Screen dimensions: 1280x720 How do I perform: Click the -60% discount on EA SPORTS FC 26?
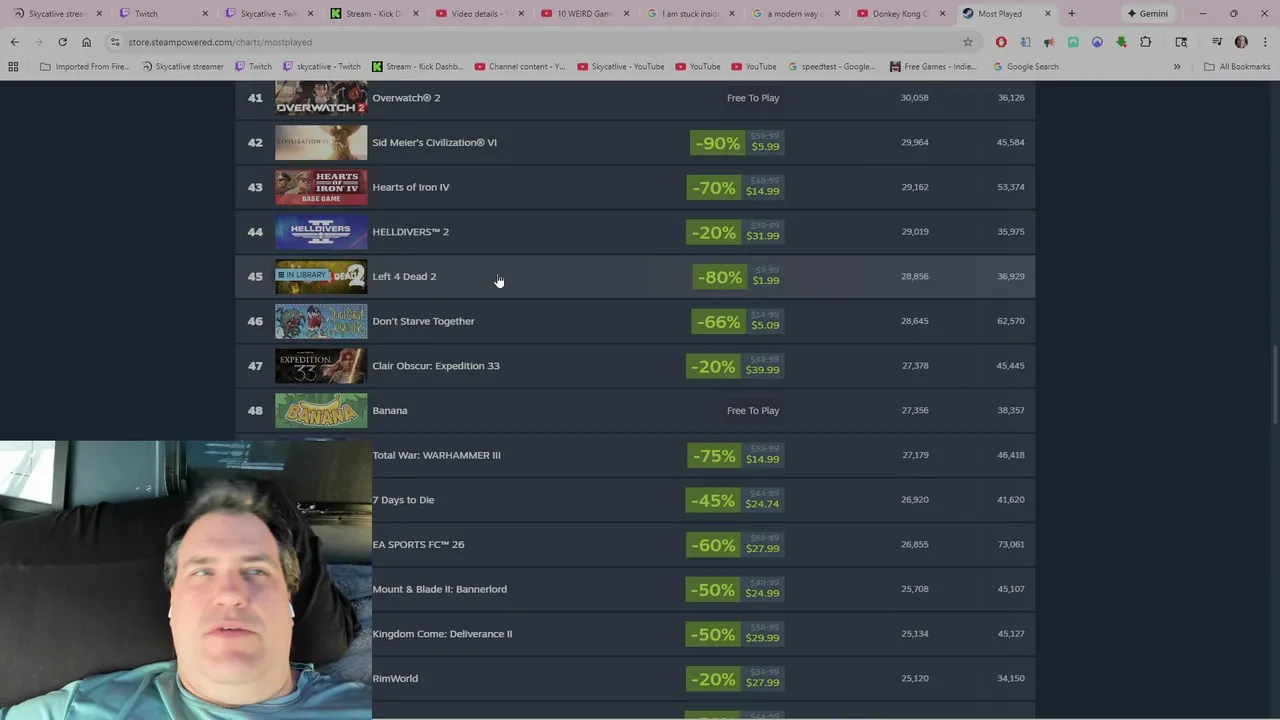[714, 545]
